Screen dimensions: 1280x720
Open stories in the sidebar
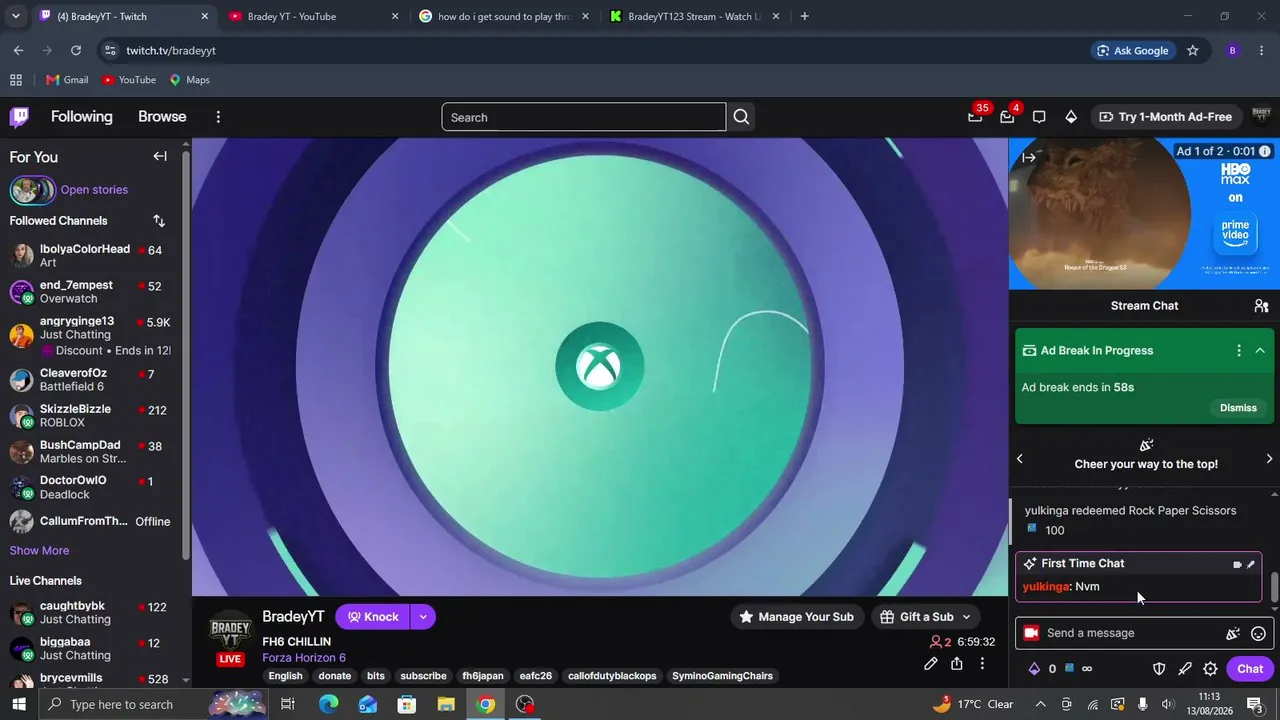coord(94,190)
